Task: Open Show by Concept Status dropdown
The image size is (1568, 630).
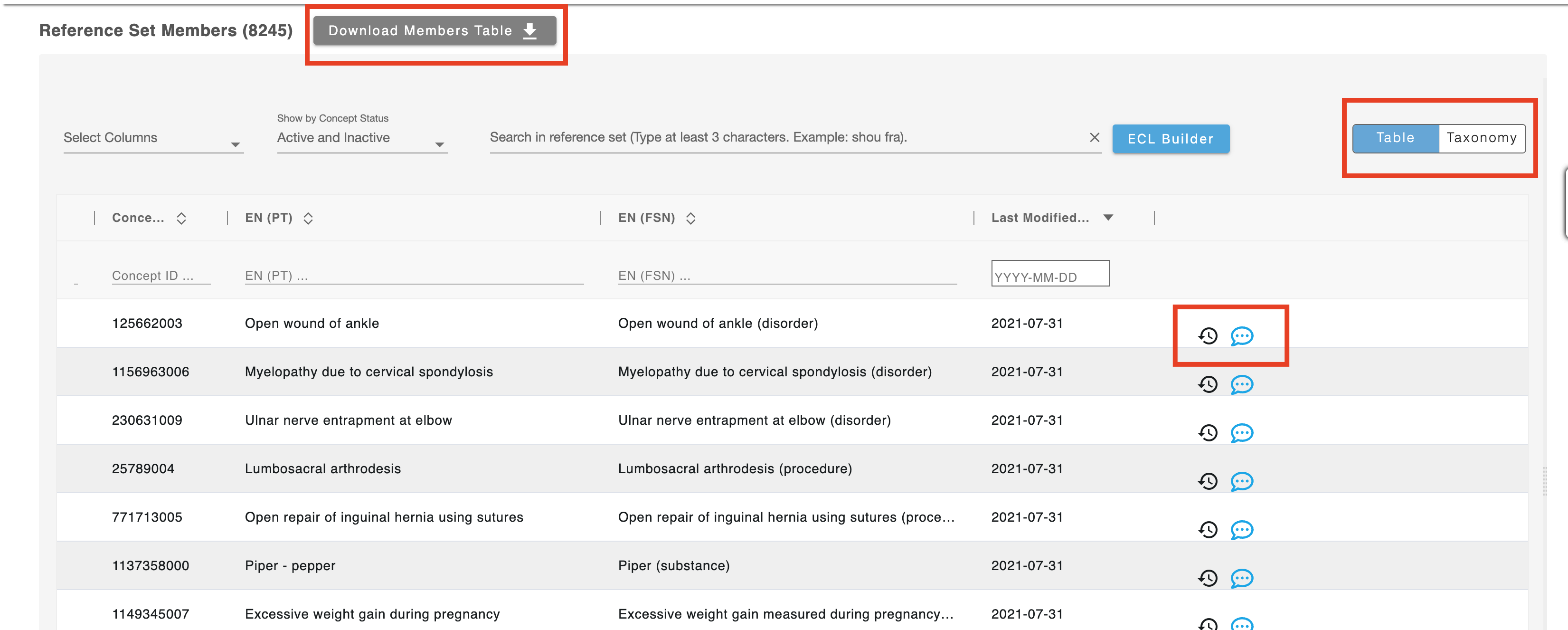Action: pos(362,138)
